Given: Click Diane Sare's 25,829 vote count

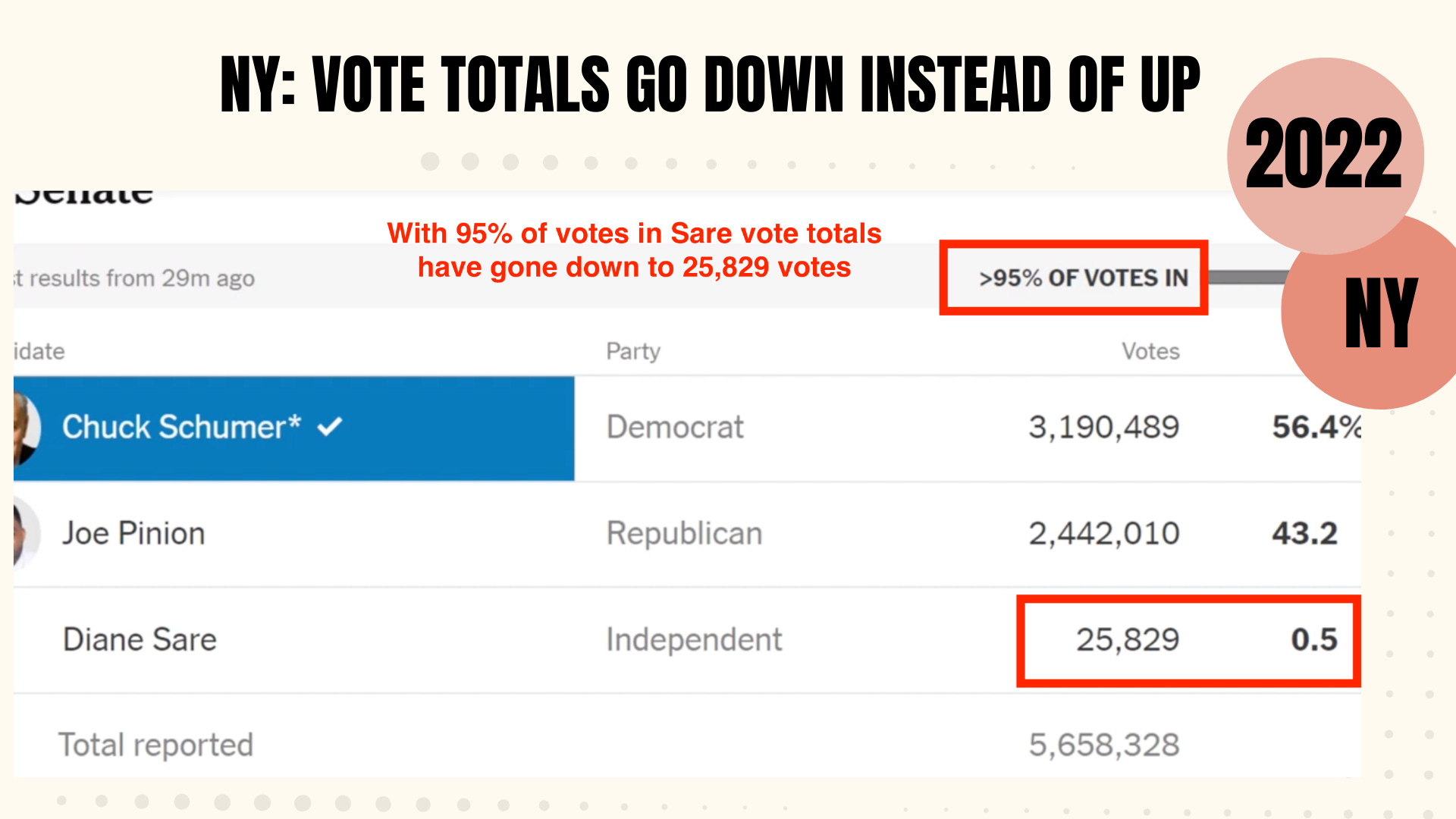Looking at the screenshot, I should pyautogui.click(x=1128, y=640).
